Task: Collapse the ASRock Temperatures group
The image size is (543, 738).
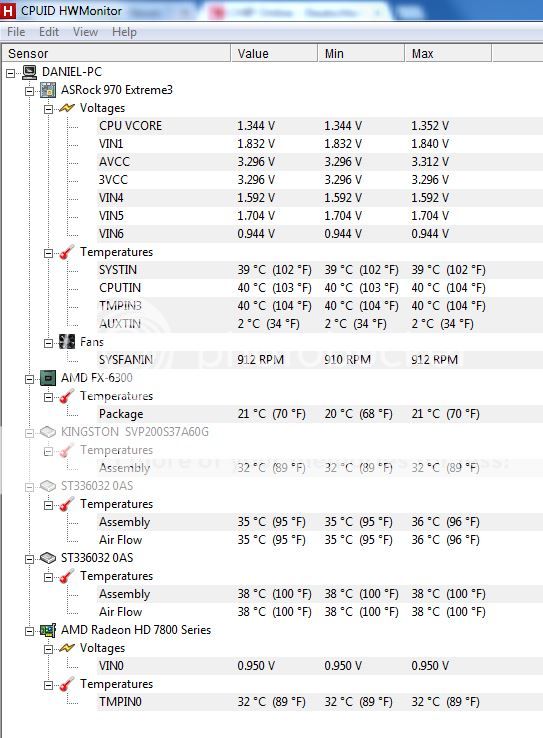Action: click(48, 253)
